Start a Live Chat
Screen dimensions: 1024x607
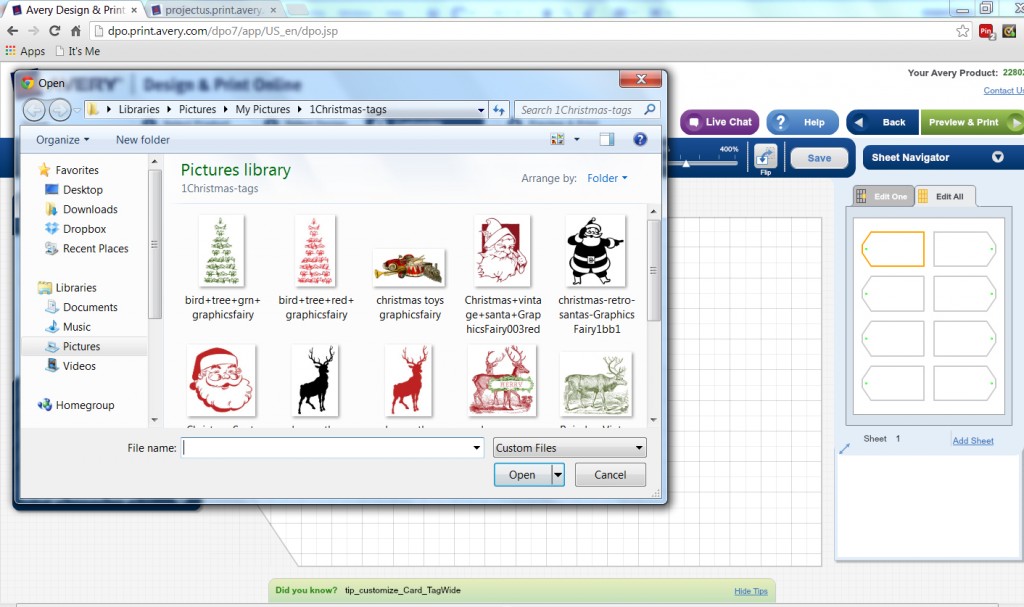pyautogui.click(x=720, y=122)
